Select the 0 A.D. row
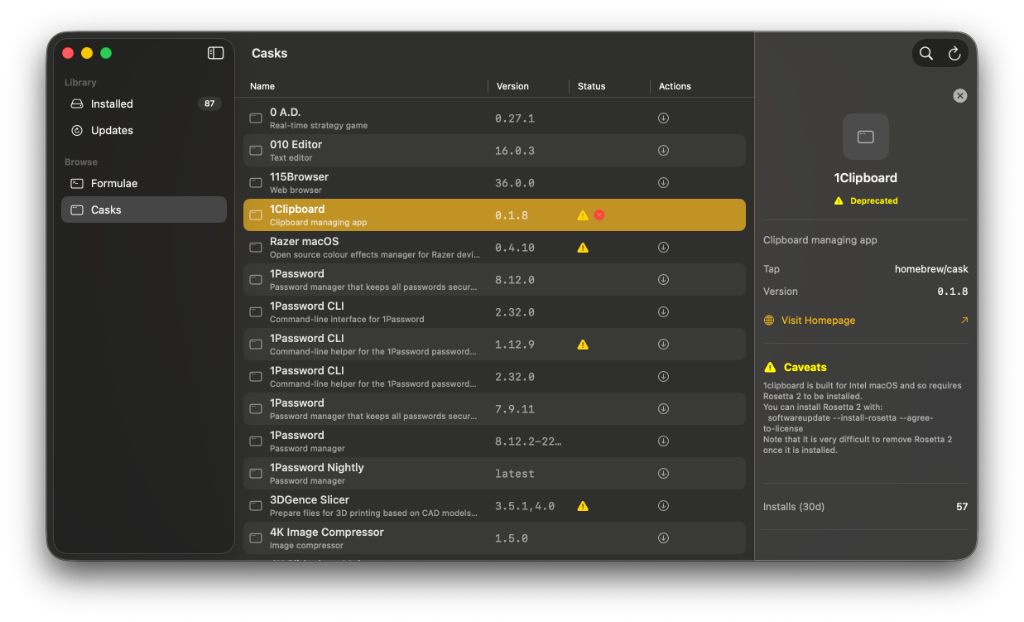This screenshot has width=1024, height=622. point(494,118)
